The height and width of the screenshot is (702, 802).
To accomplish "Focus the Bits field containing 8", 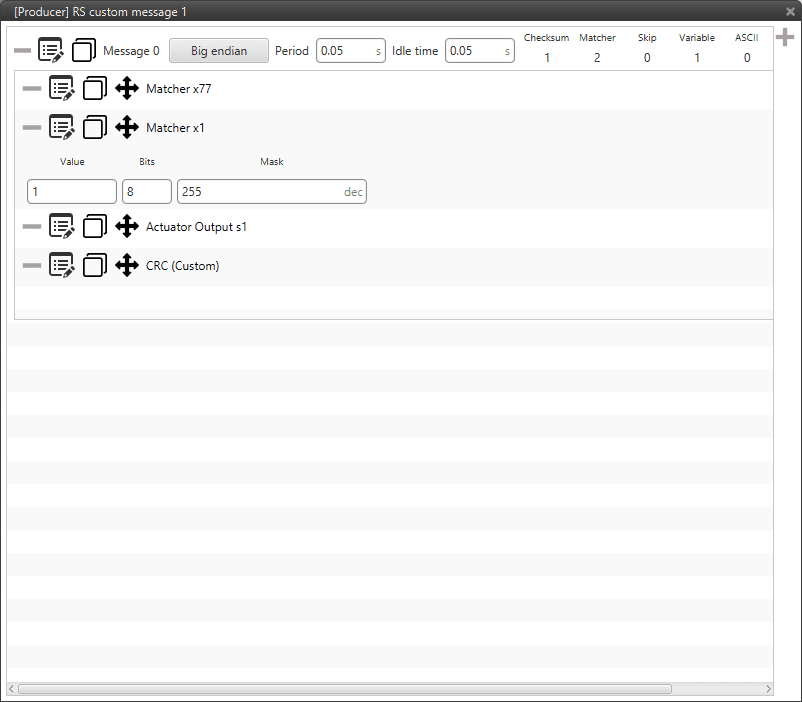I will (x=147, y=191).
